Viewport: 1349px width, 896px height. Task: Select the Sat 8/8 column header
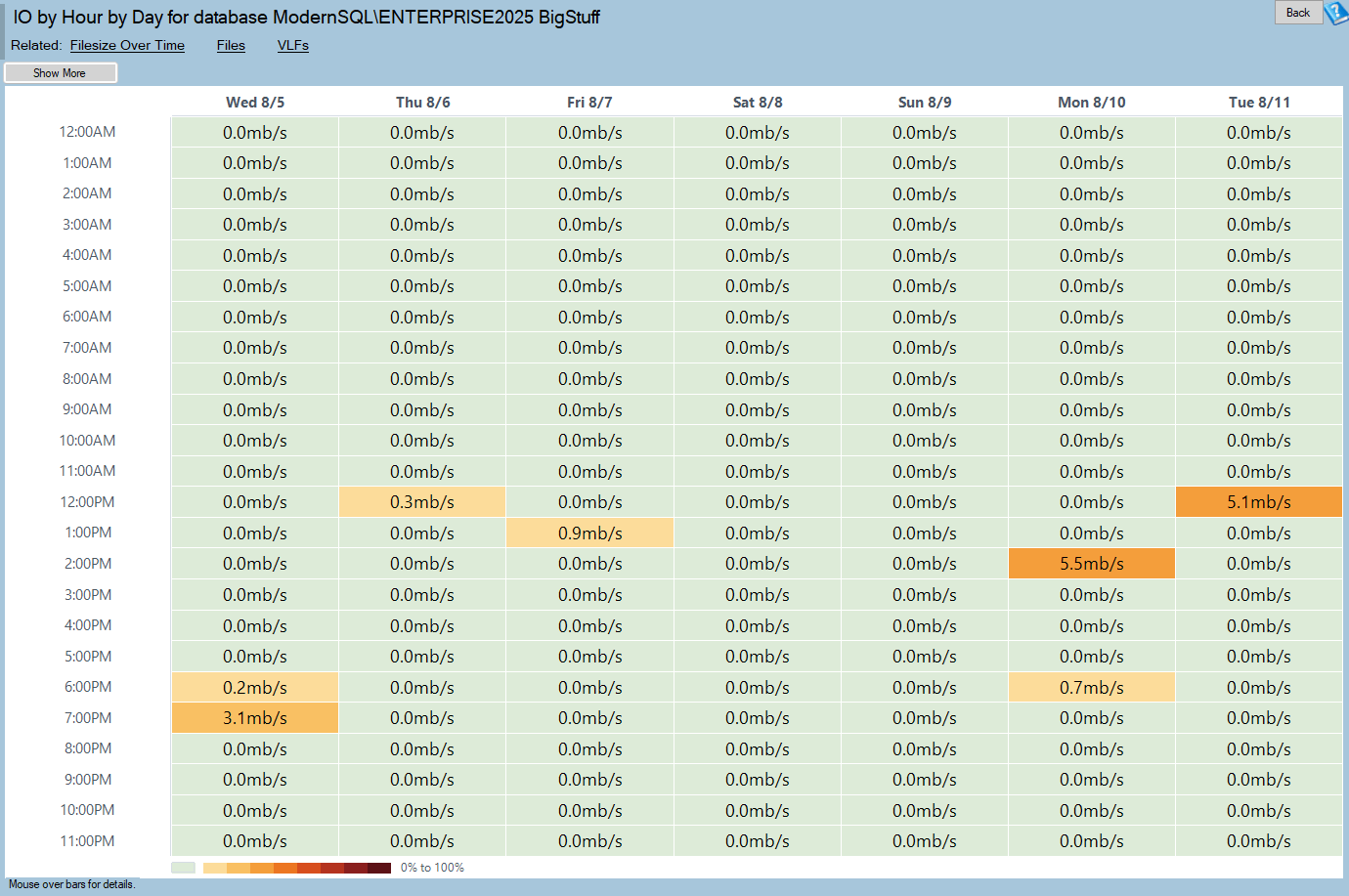(x=758, y=102)
